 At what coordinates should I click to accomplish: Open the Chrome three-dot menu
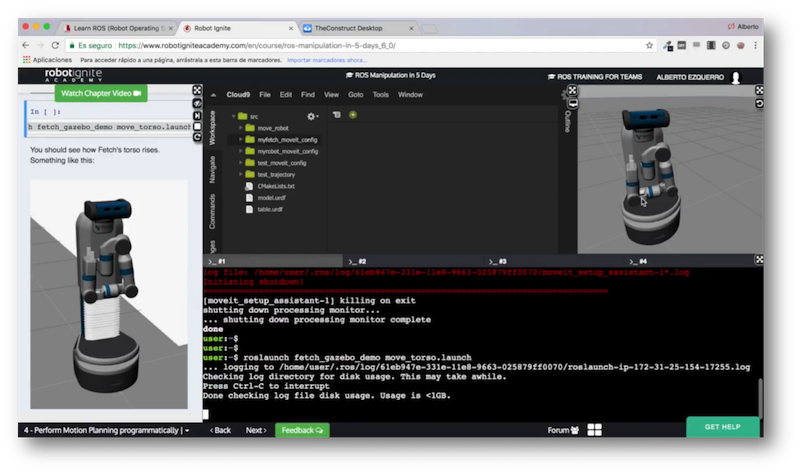[755, 45]
